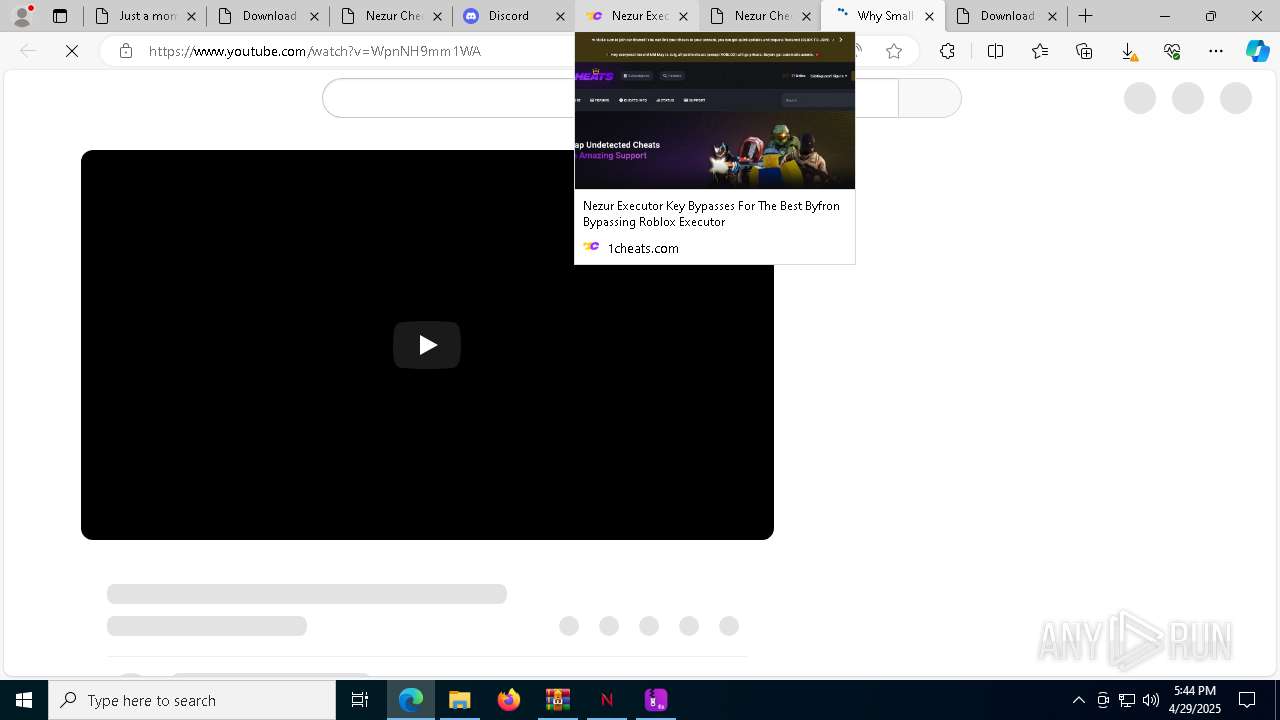Add this page to favorites star
The width and height of the screenshot is (1280, 720).
pyautogui.click(x=894, y=51)
